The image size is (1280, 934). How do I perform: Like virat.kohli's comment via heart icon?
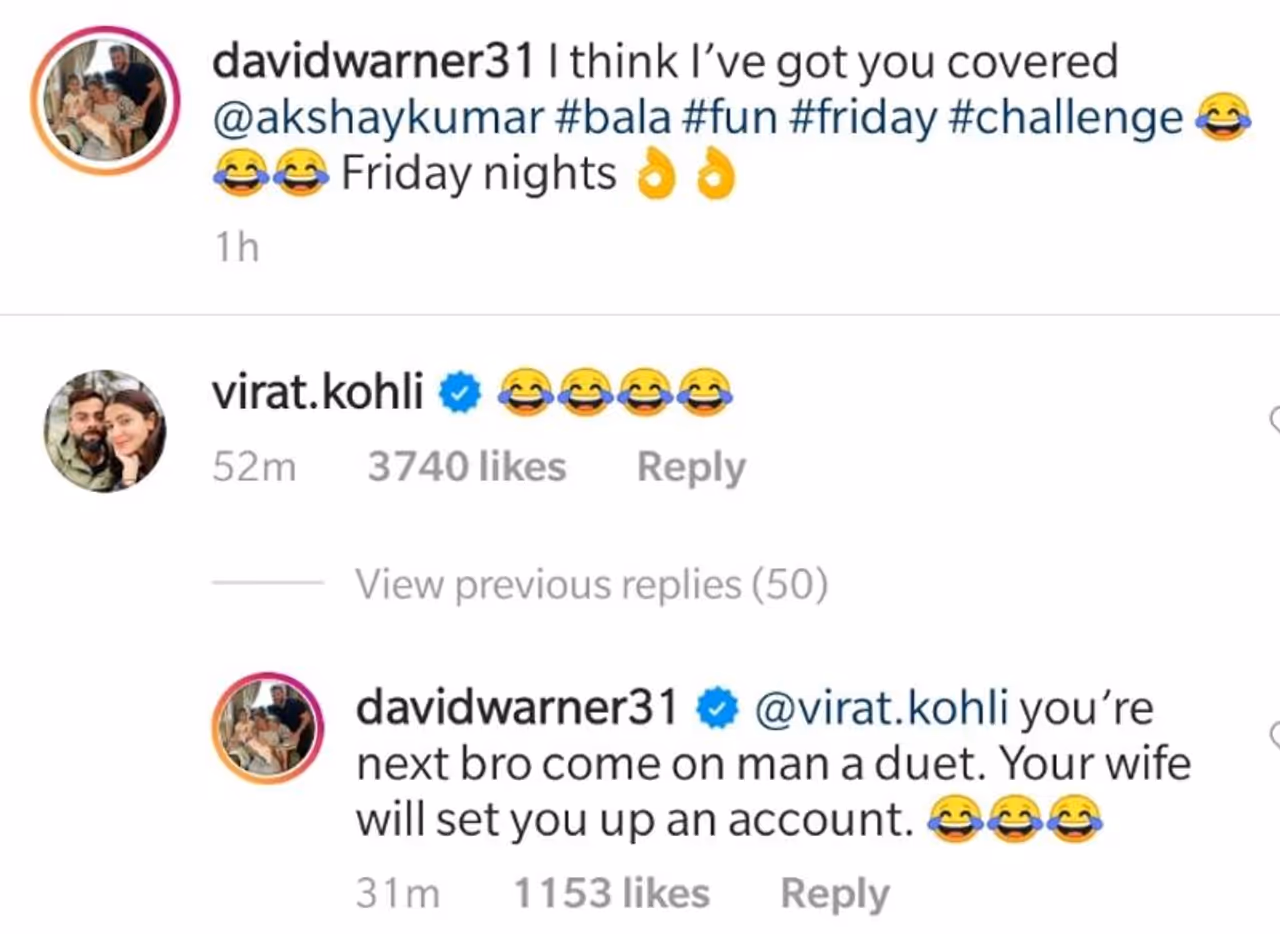pos(1275,420)
